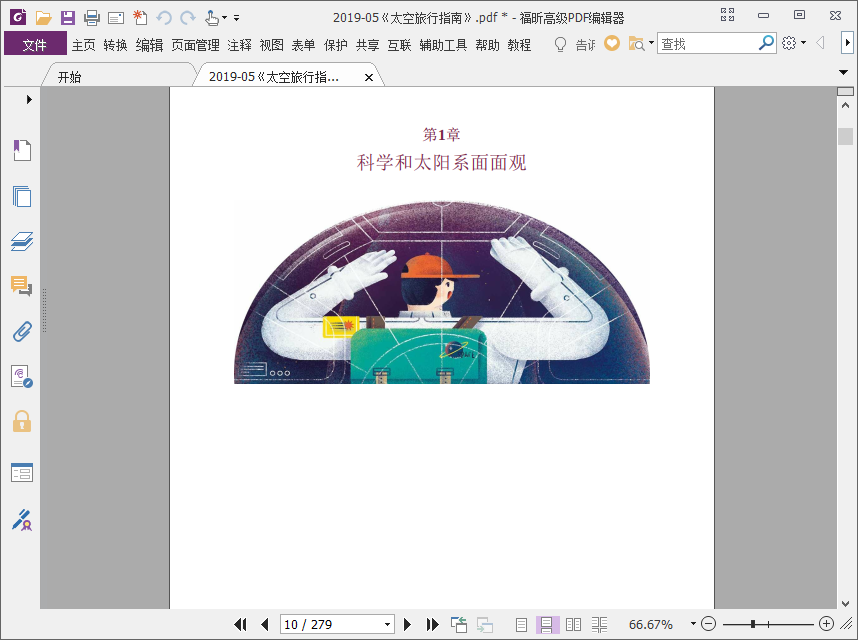This screenshot has height=640, width=858.
Task: Click the vertical scrollbar thumb
Action: 845,136
